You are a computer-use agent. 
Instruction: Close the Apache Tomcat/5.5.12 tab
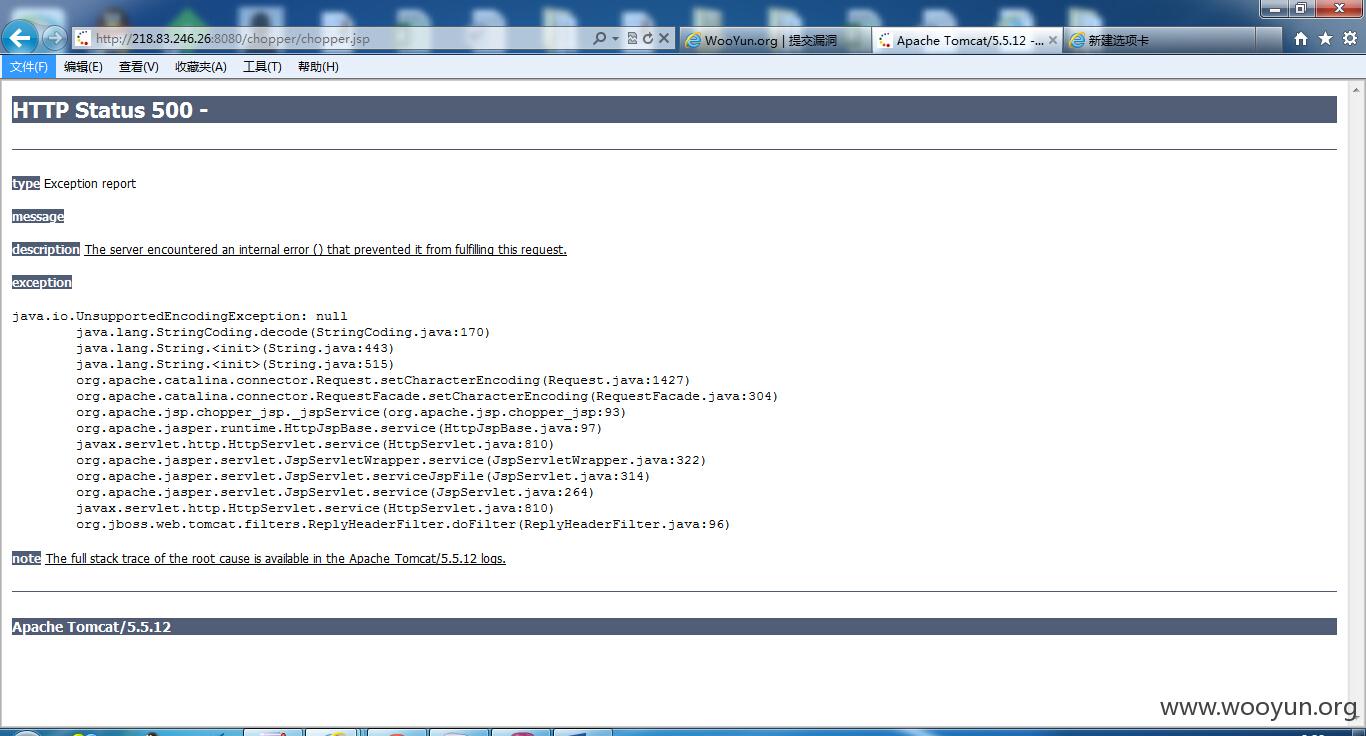[x=1052, y=40]
